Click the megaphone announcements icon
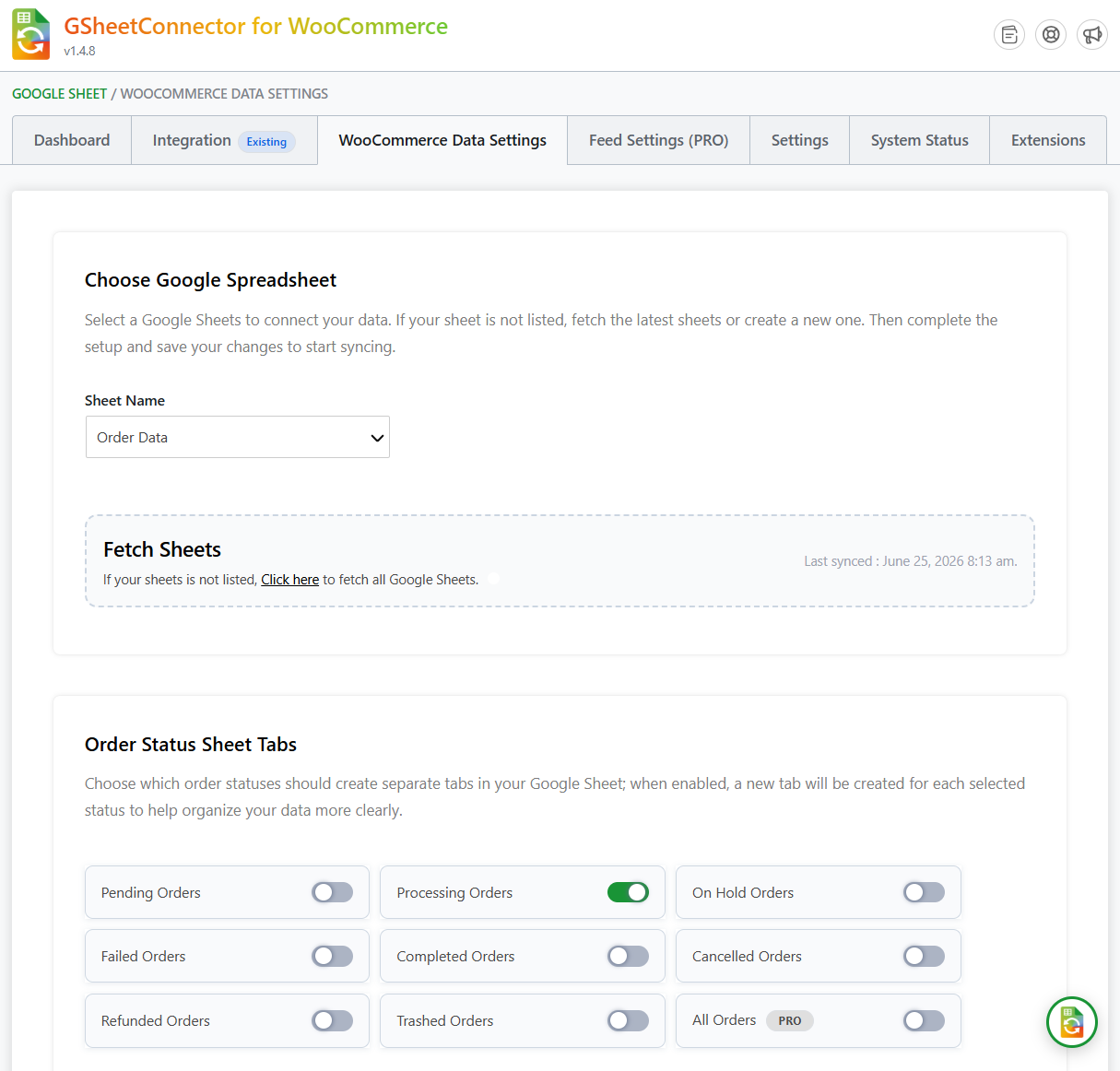The width and height of the screenshot is (1120, 1071). coord(1092,35)
